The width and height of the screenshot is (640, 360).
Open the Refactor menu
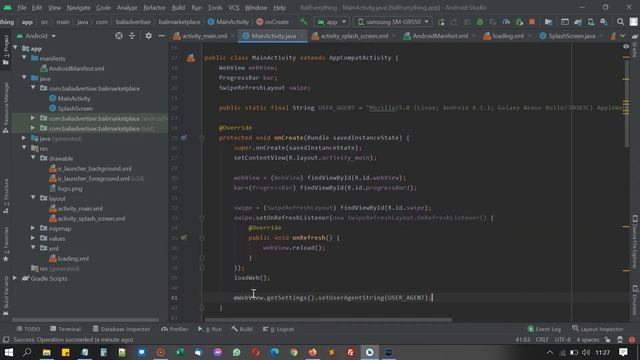click(154, 8)
